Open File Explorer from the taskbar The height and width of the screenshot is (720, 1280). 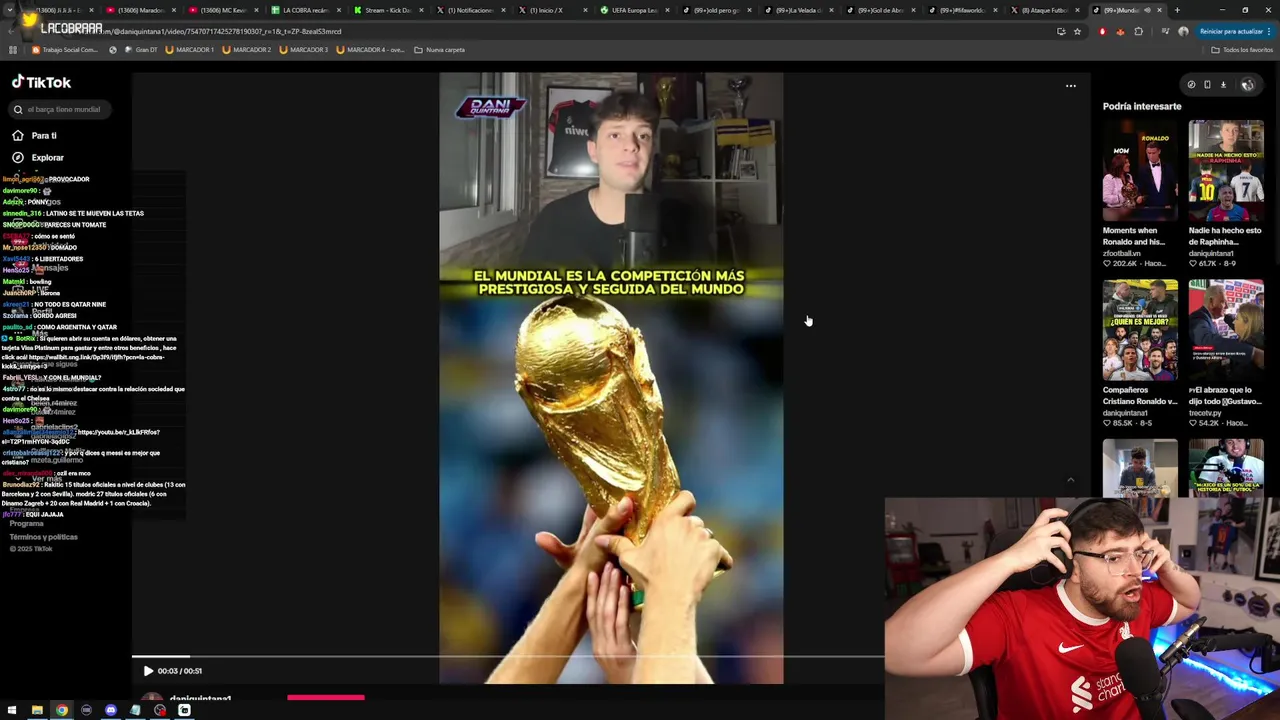[37, 710]
